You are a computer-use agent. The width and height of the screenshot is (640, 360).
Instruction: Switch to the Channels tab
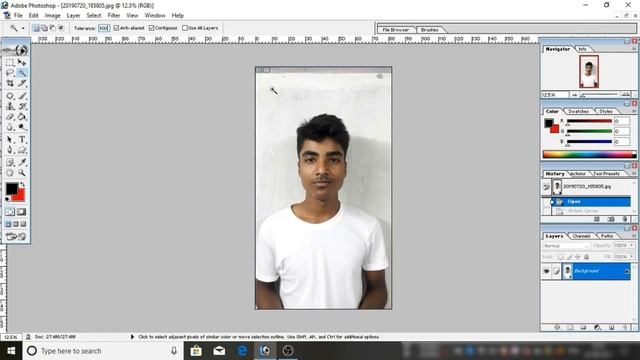click(582, 236)
